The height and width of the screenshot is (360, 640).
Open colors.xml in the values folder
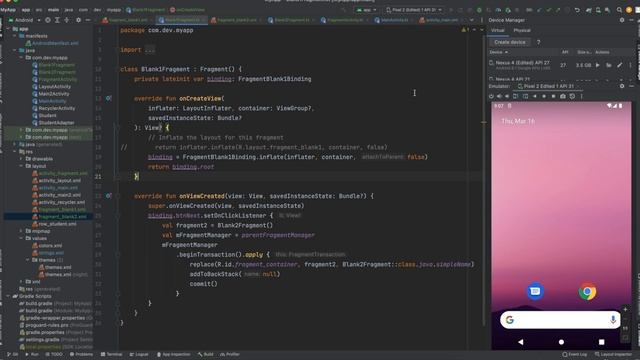click(x=47, y=246)
